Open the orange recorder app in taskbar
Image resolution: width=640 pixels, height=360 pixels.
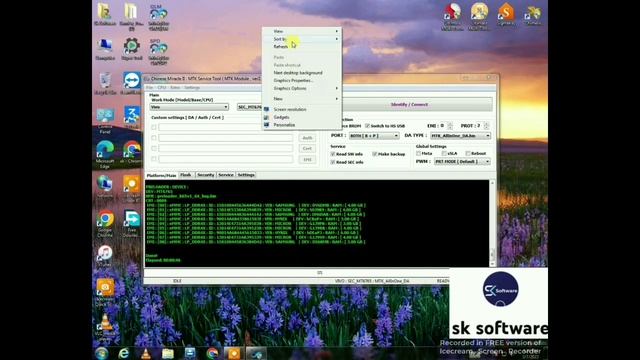tap(234, 353)
